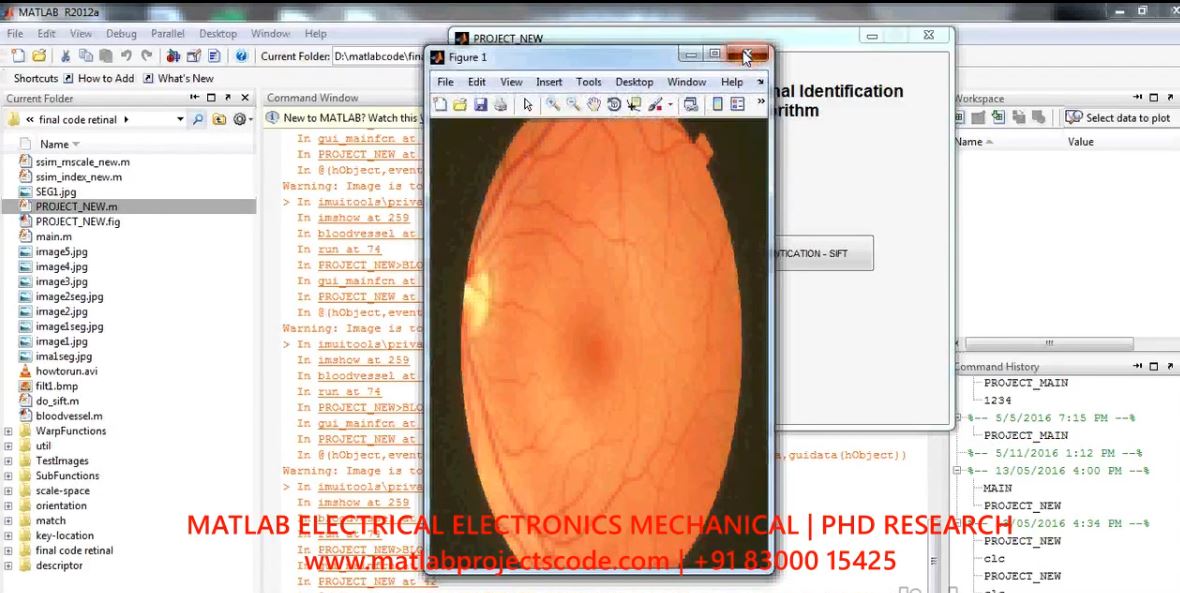The width and height of the screenshot is (1180, 593).
Task: Select main.m in the file list
Action: point(53,236)
